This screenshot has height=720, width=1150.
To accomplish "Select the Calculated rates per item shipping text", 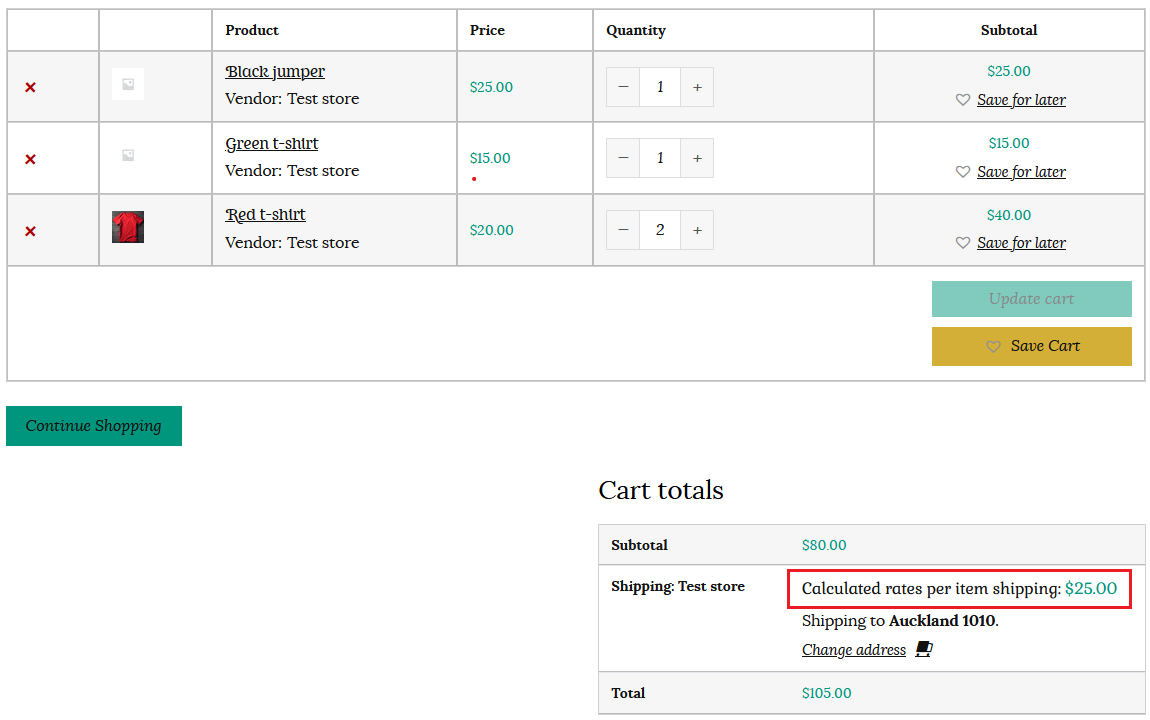I will 959,589.
